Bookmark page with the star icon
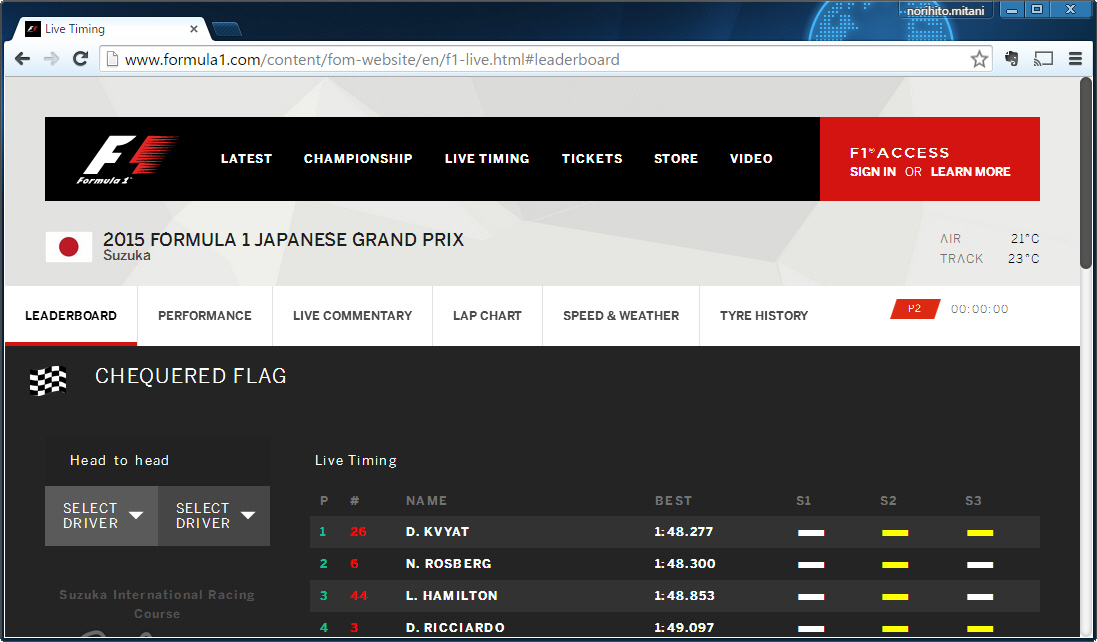 pyautogui.click(x=979, y=59)
